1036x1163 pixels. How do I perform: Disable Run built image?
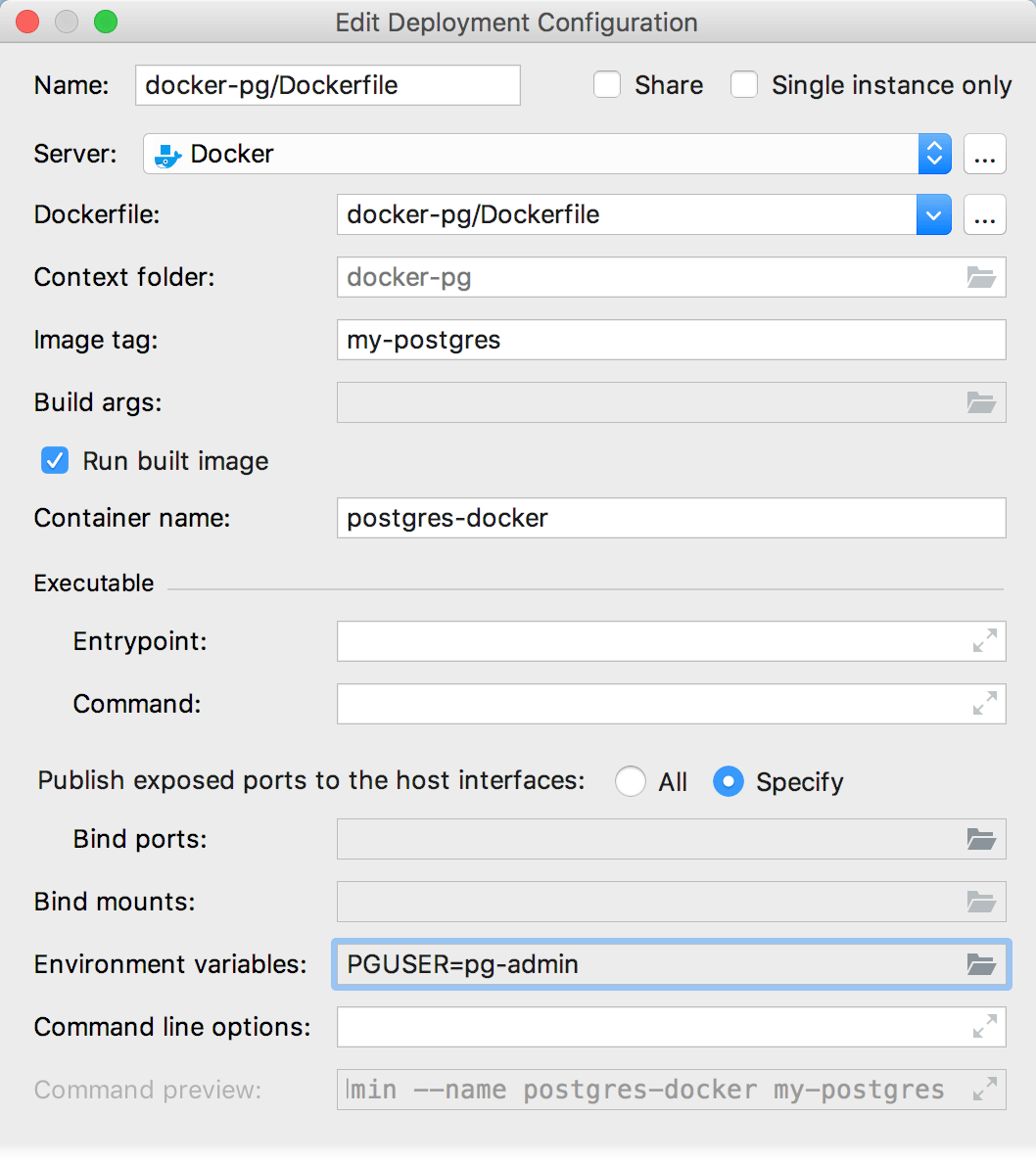(x=56, y=460)
